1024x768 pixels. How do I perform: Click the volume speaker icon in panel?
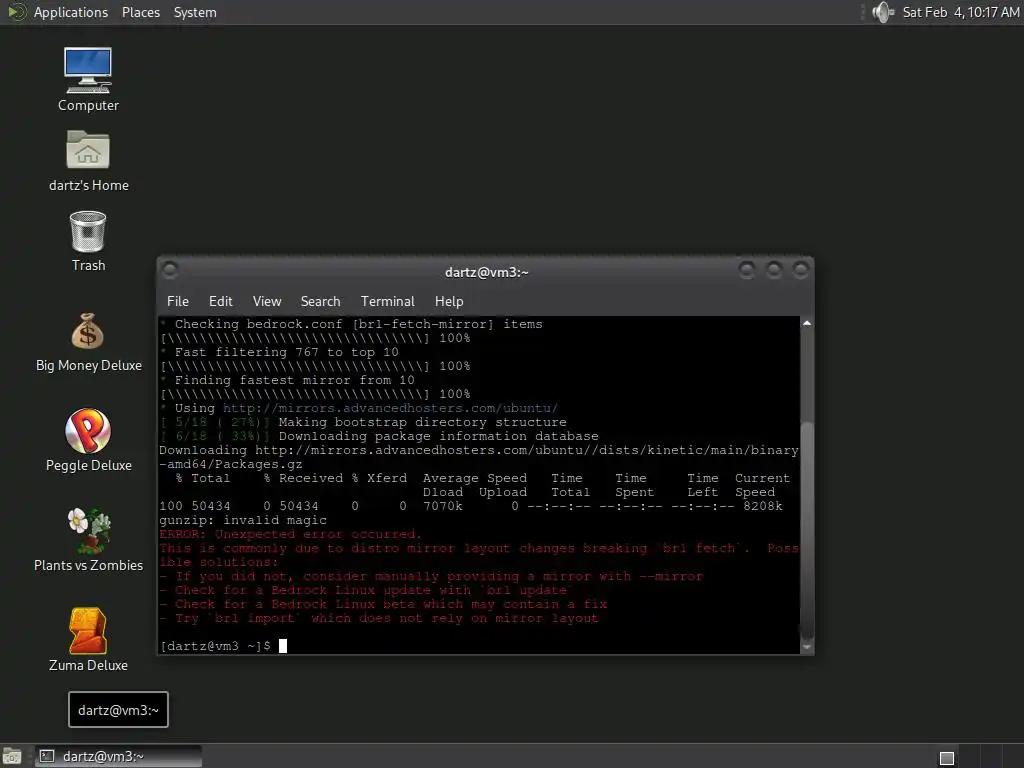(x=882, y=12)
